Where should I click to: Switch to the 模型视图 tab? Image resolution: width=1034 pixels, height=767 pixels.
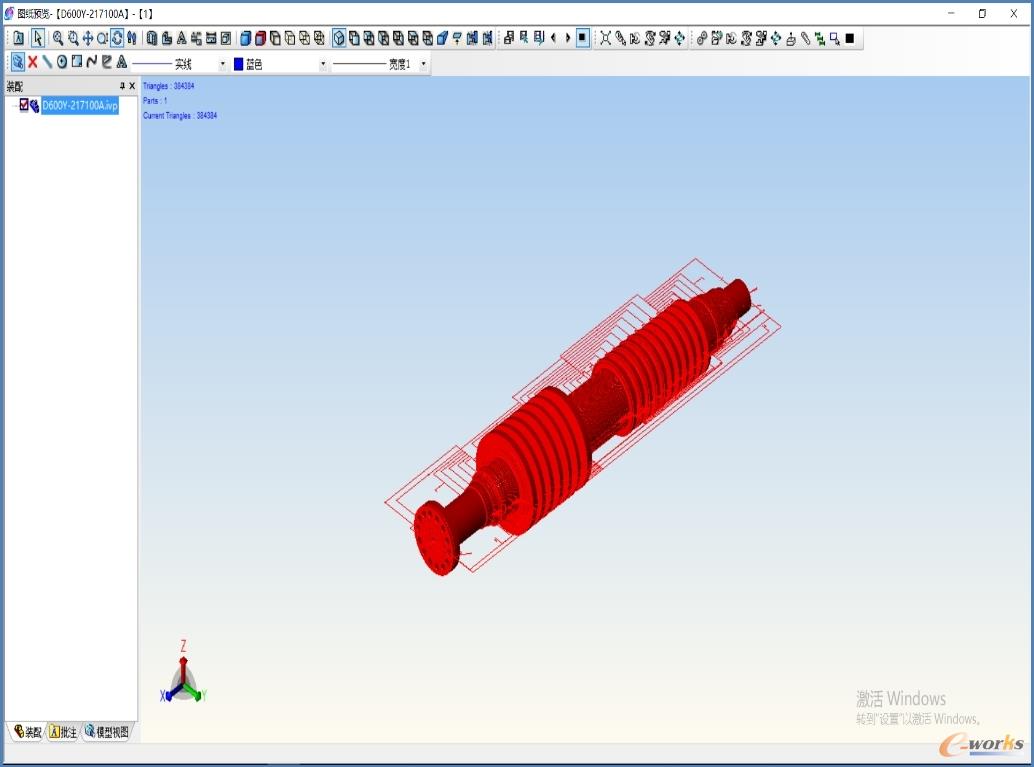point(107,731)
